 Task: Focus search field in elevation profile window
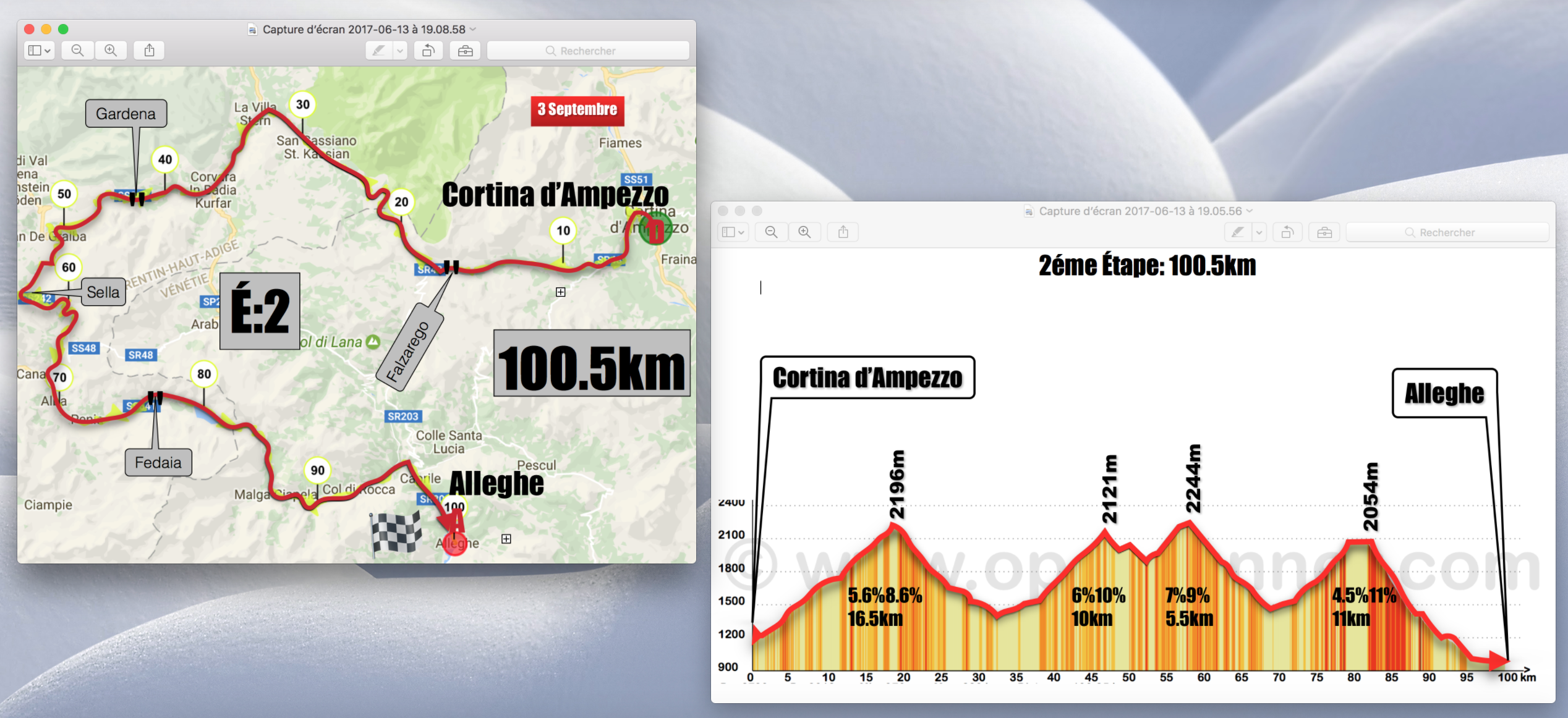[1447, 232]
